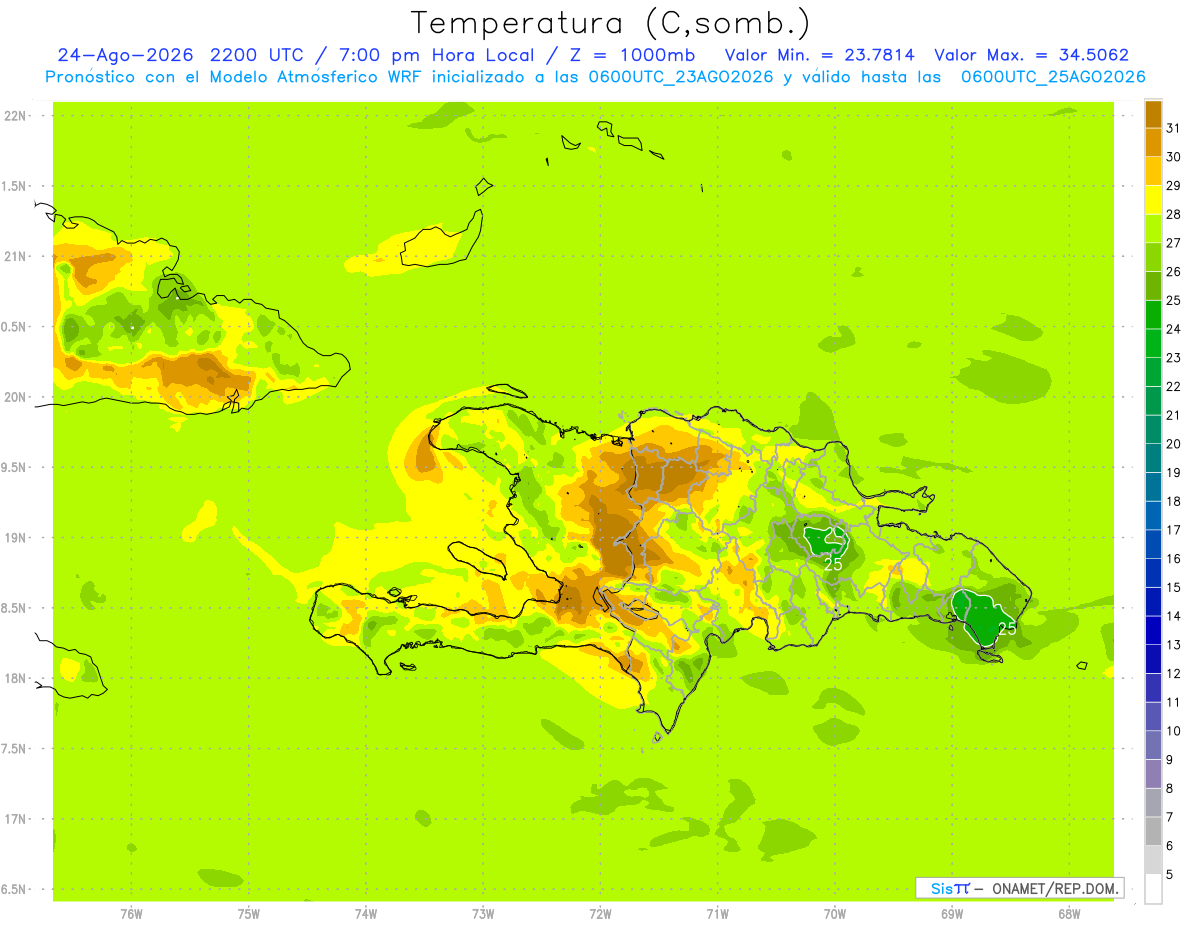The height and width of the screenshot is (927, 1200).
Task: Click the '19N' latitude label
Action: coord(16,538)
